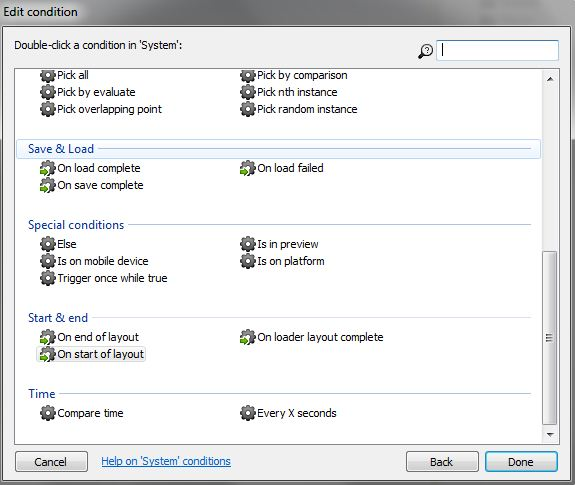Select the 'Every X seconds' gear icon

(x=248, y=413)
